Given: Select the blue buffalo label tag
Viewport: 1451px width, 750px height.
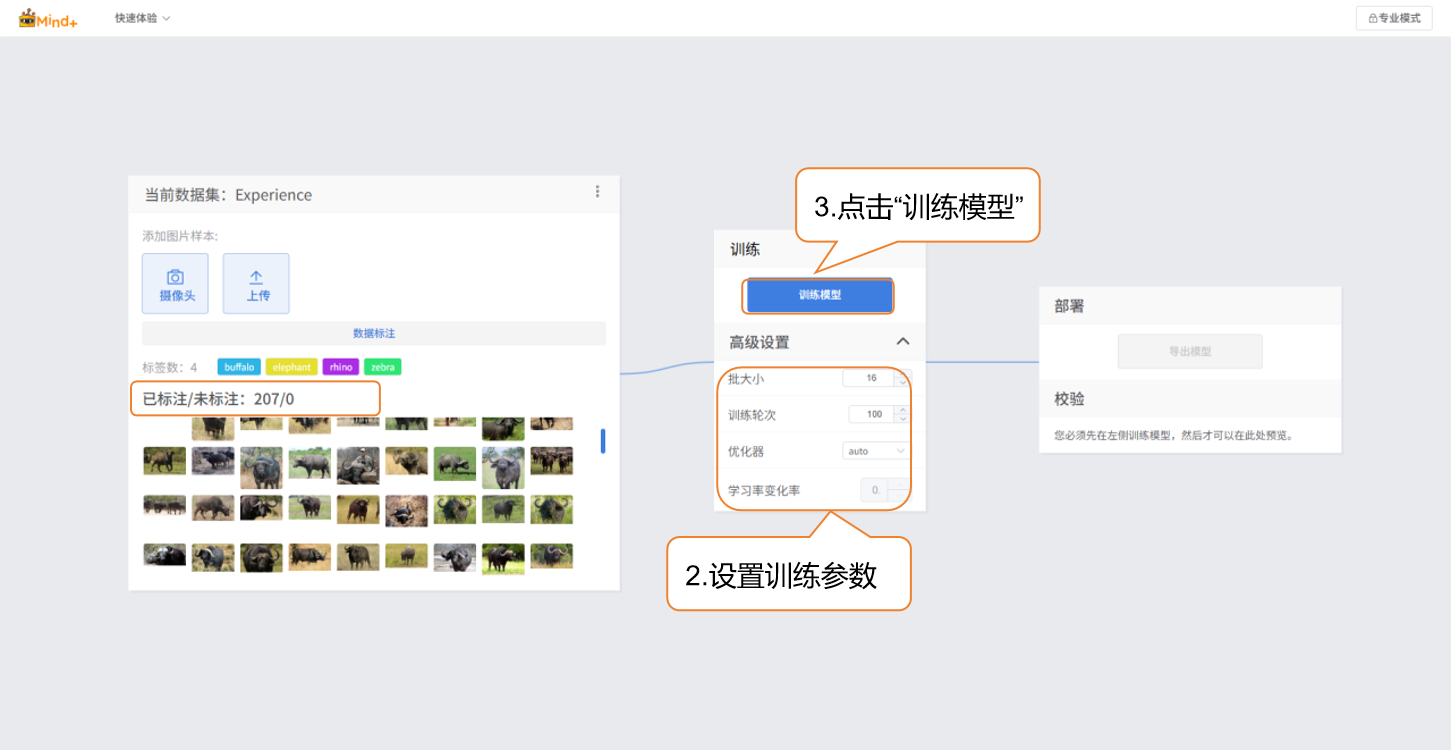Looking at the screenshot, I should (x=239, y=367).
